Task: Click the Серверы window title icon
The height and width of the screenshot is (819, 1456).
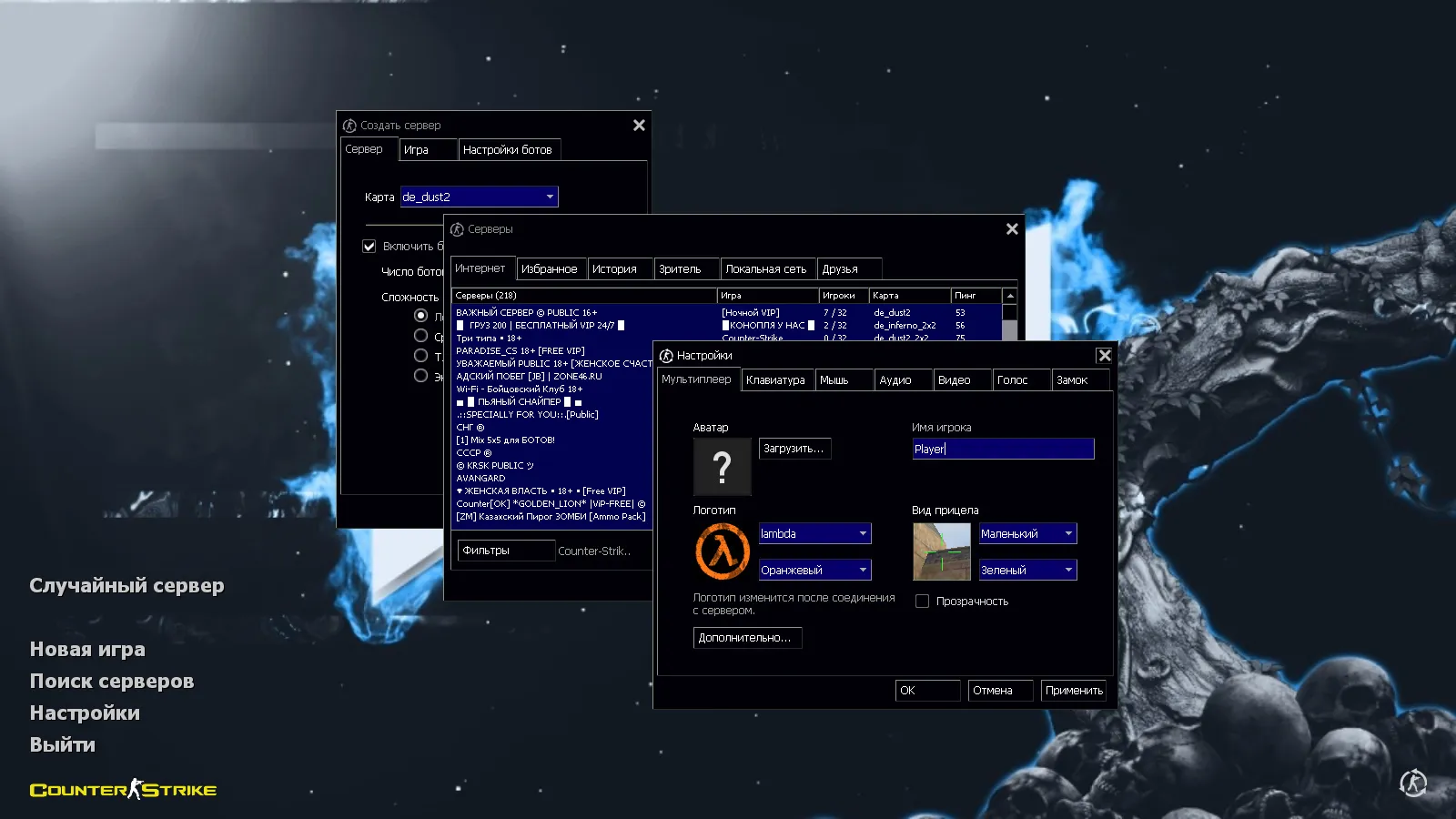Action: click(457, 229)
